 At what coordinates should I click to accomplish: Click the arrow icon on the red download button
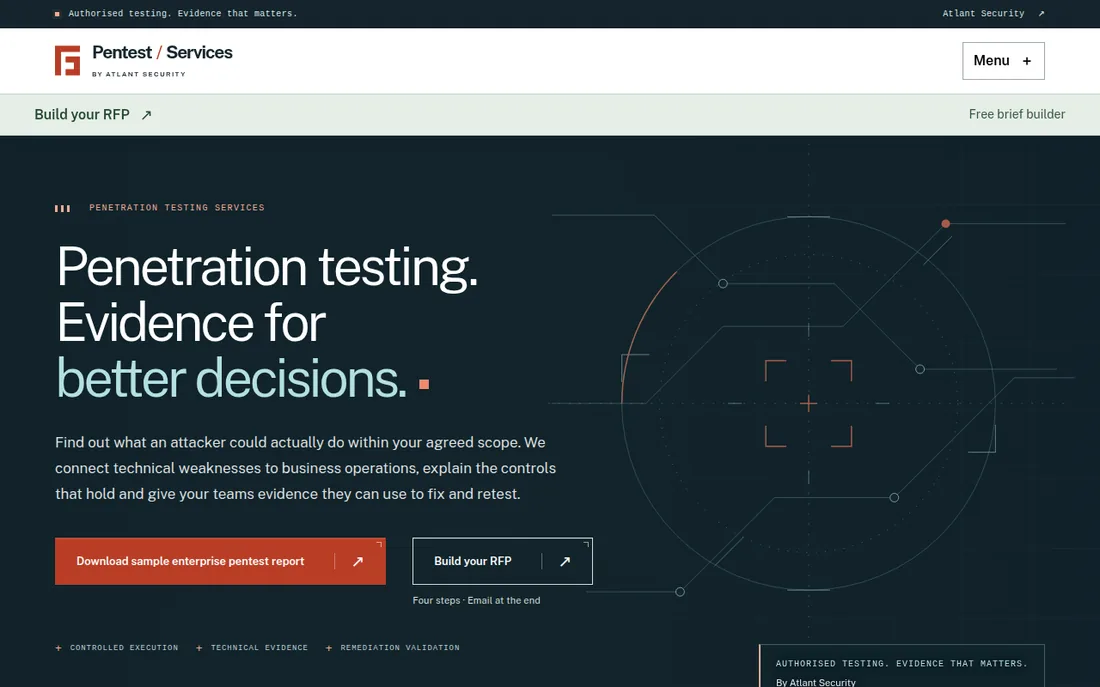(x=358, y=561)
